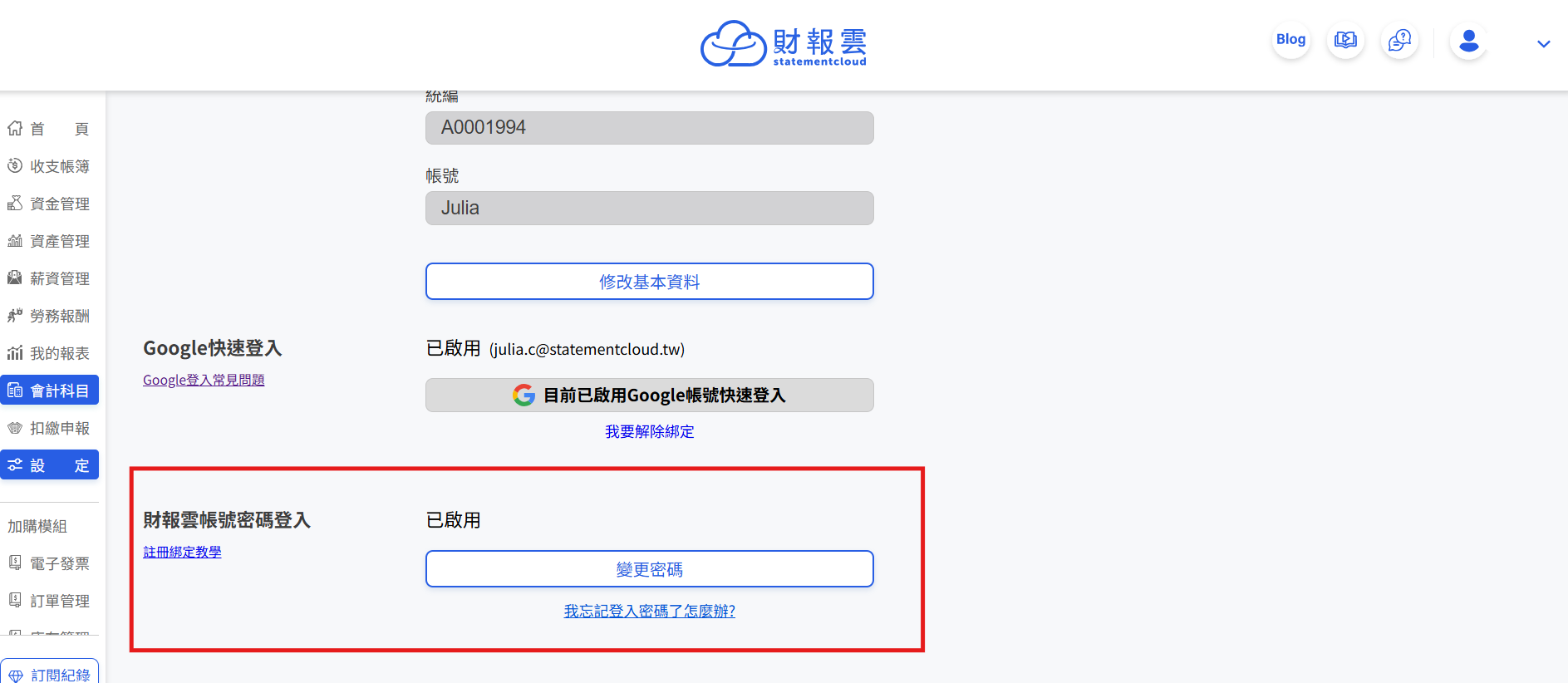Open 電子發票 module in the sidebar
Viewport: 1568px width, 683px height.
(x=49, y=563)
